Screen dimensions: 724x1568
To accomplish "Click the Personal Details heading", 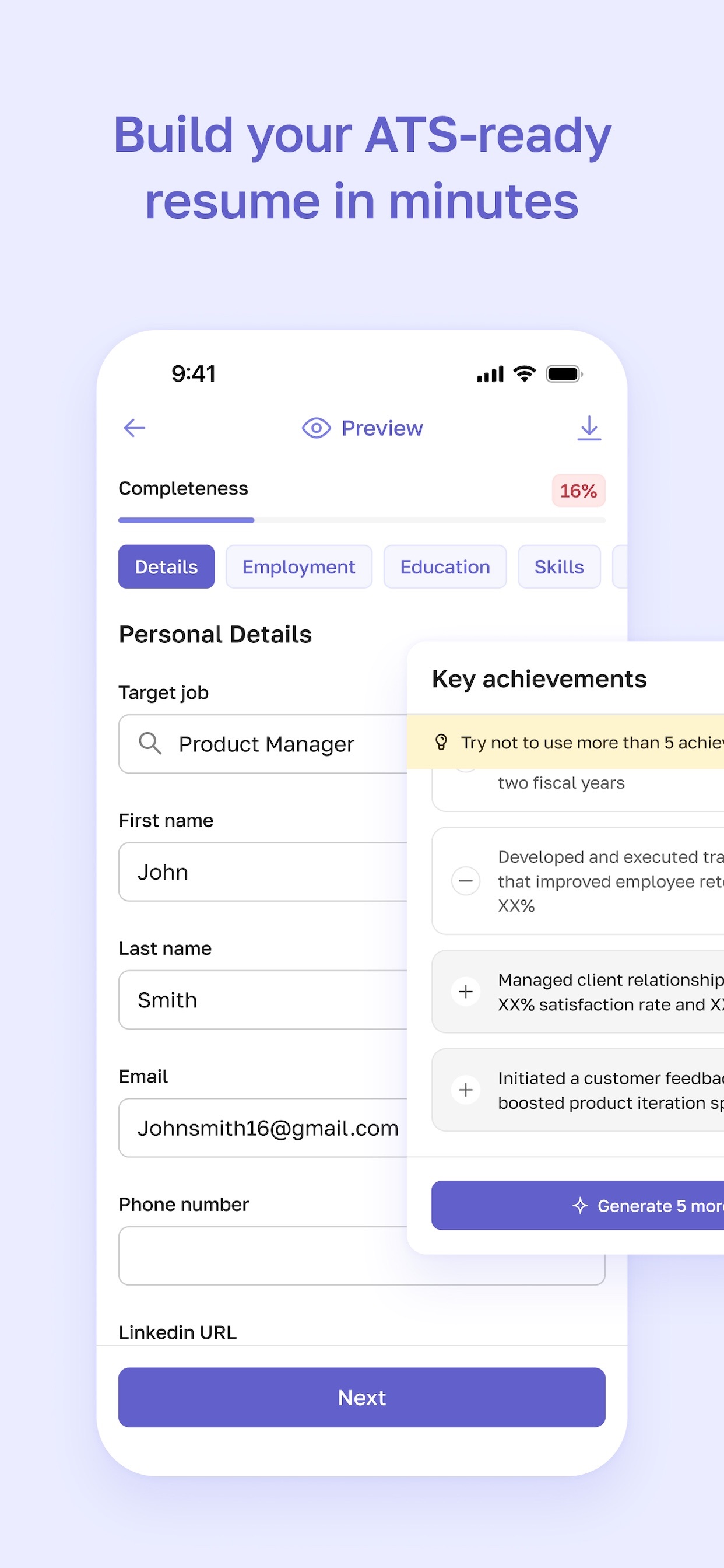I will click(215, 634).
